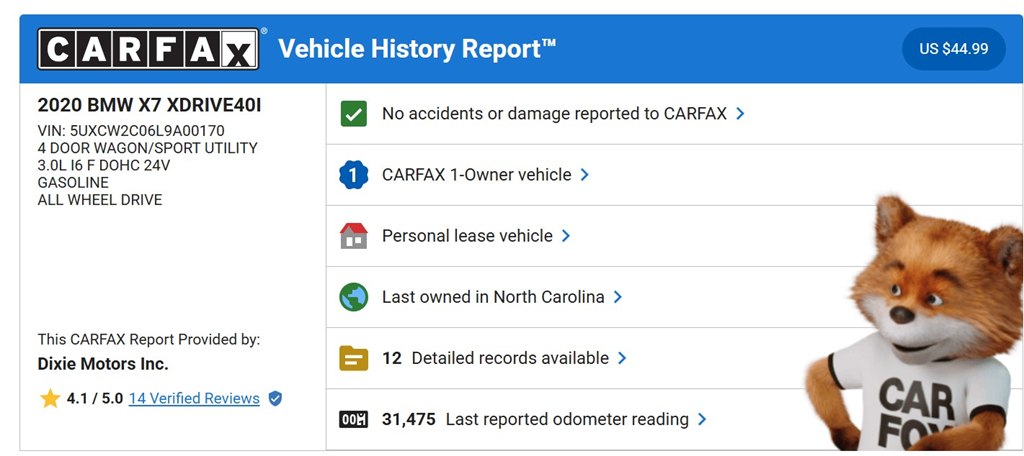This screenshot has height=456, width=1024.
Task: Click the globe last owned icon
Action: 353,297
